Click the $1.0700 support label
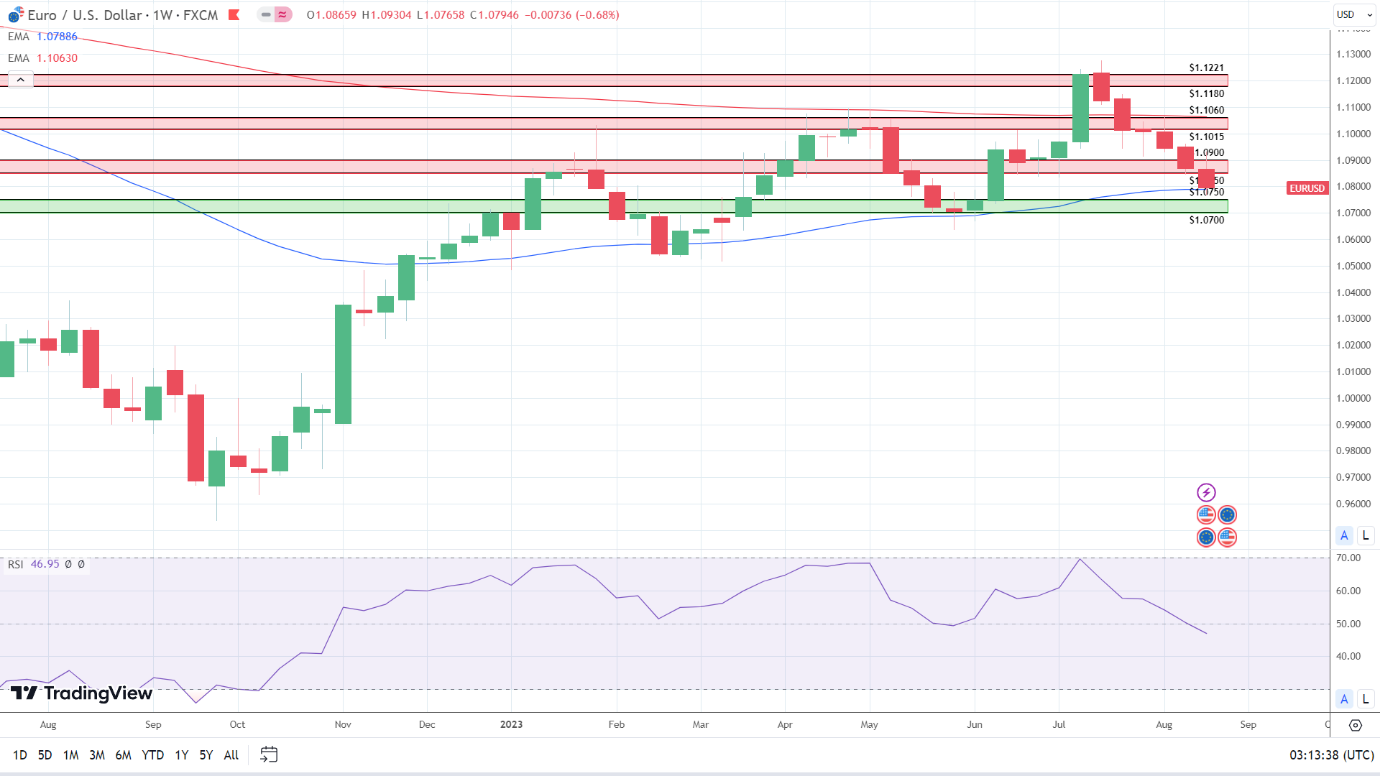 click(x=1206, y=219)
